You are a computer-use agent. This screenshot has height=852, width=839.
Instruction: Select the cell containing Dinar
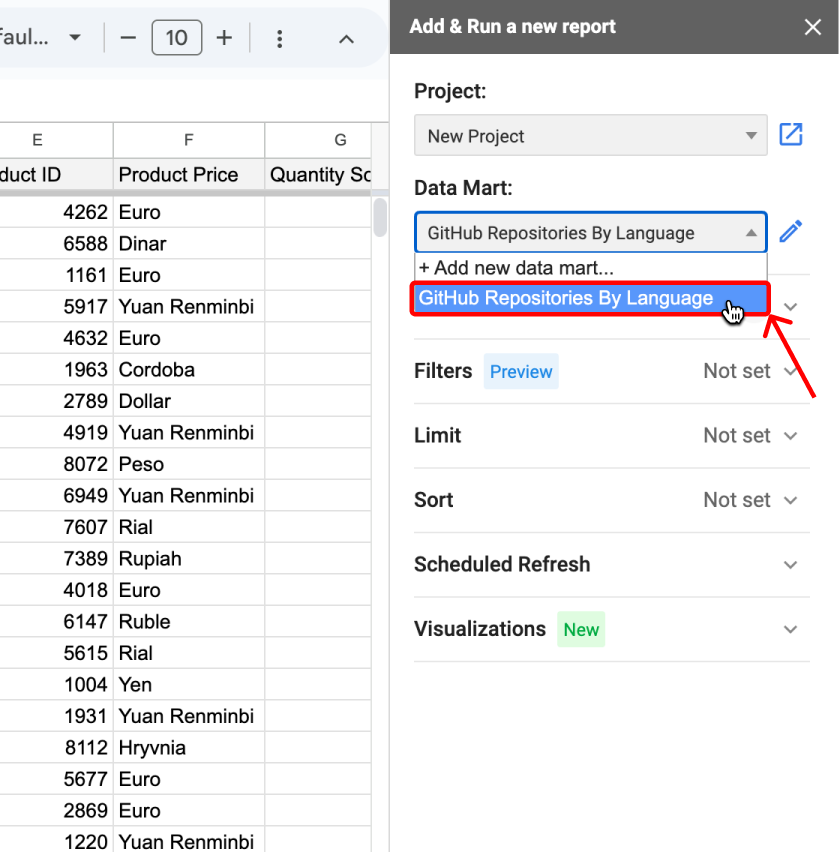pyautogui.click(x=189, y=244)
